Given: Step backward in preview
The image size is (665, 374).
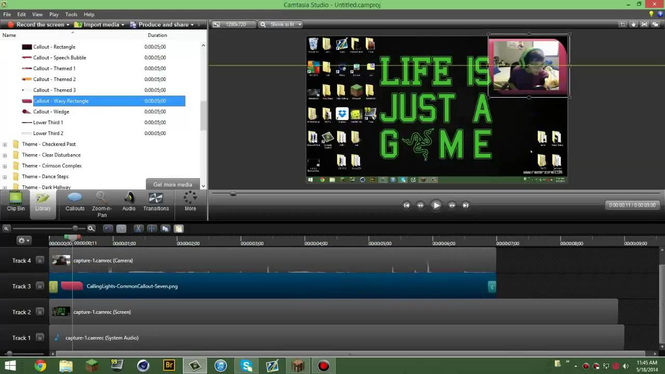Looking at the screenshot, I should coord(420,205).
